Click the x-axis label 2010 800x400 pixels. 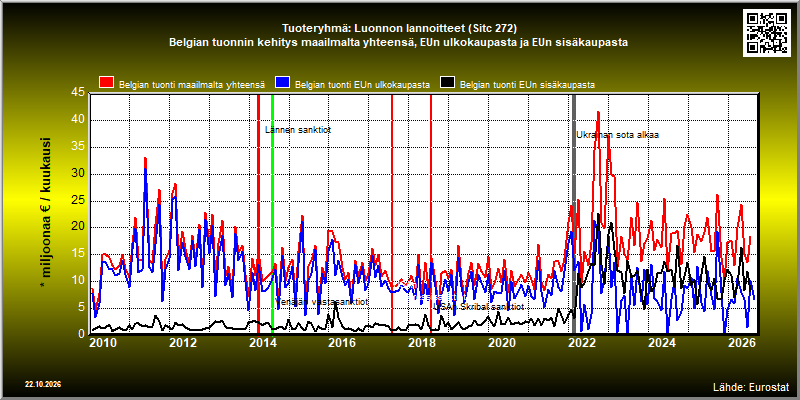click(x=103, y=342)
